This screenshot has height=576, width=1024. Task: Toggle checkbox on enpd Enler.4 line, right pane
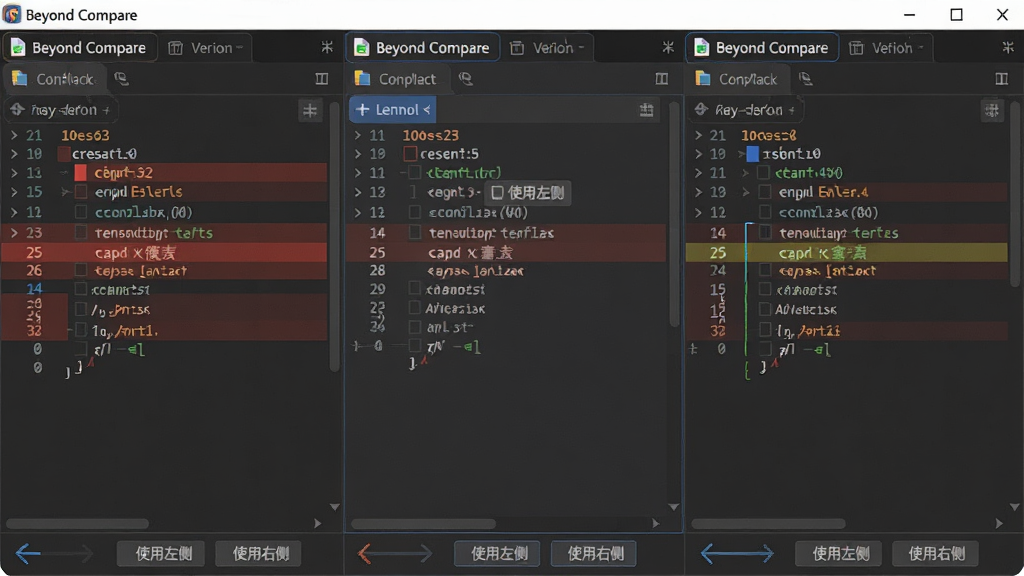pyautogui.click(x=765, y=192)
